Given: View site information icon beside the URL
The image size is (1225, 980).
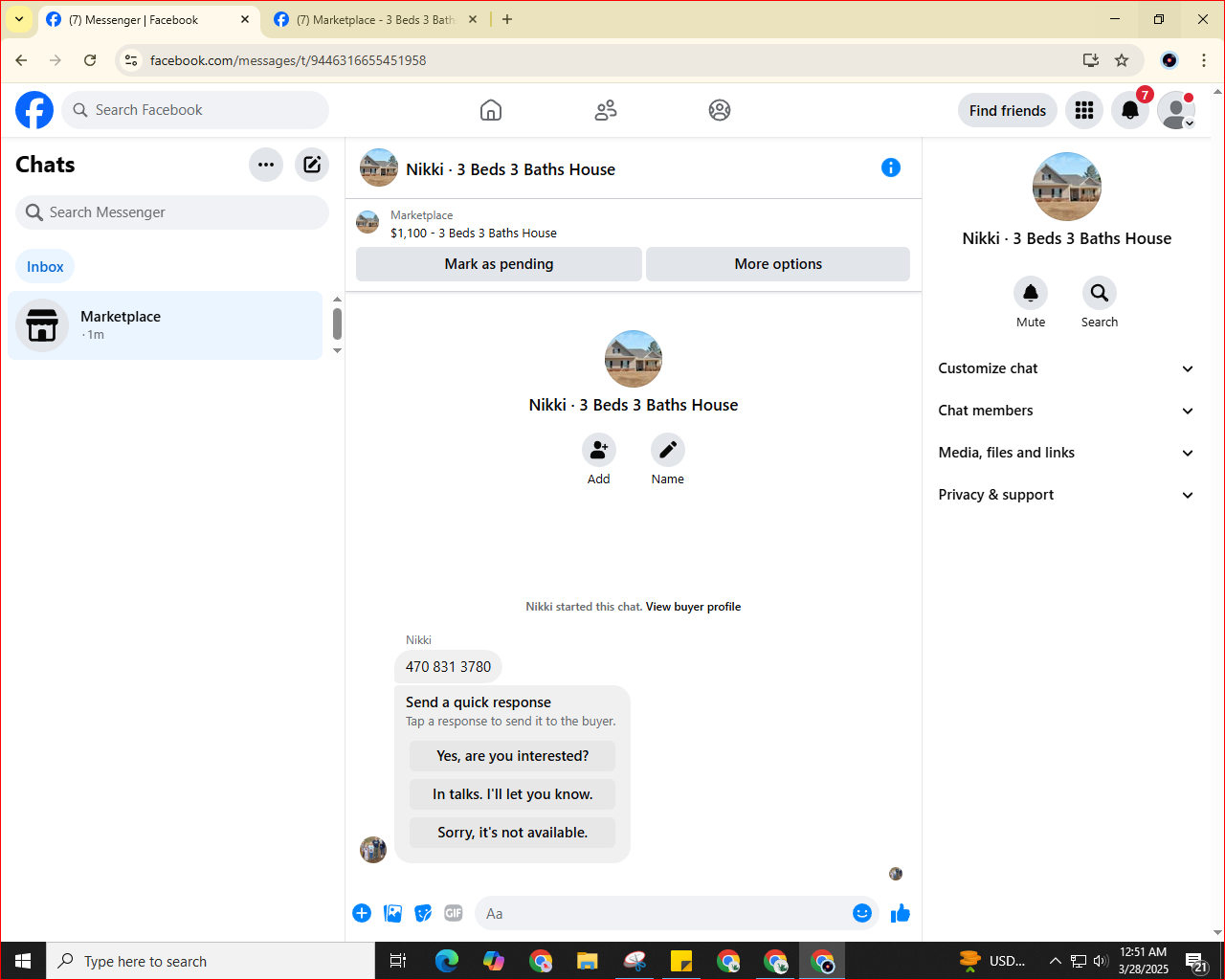Looking at the screenshot, I should tap(131, 60).
